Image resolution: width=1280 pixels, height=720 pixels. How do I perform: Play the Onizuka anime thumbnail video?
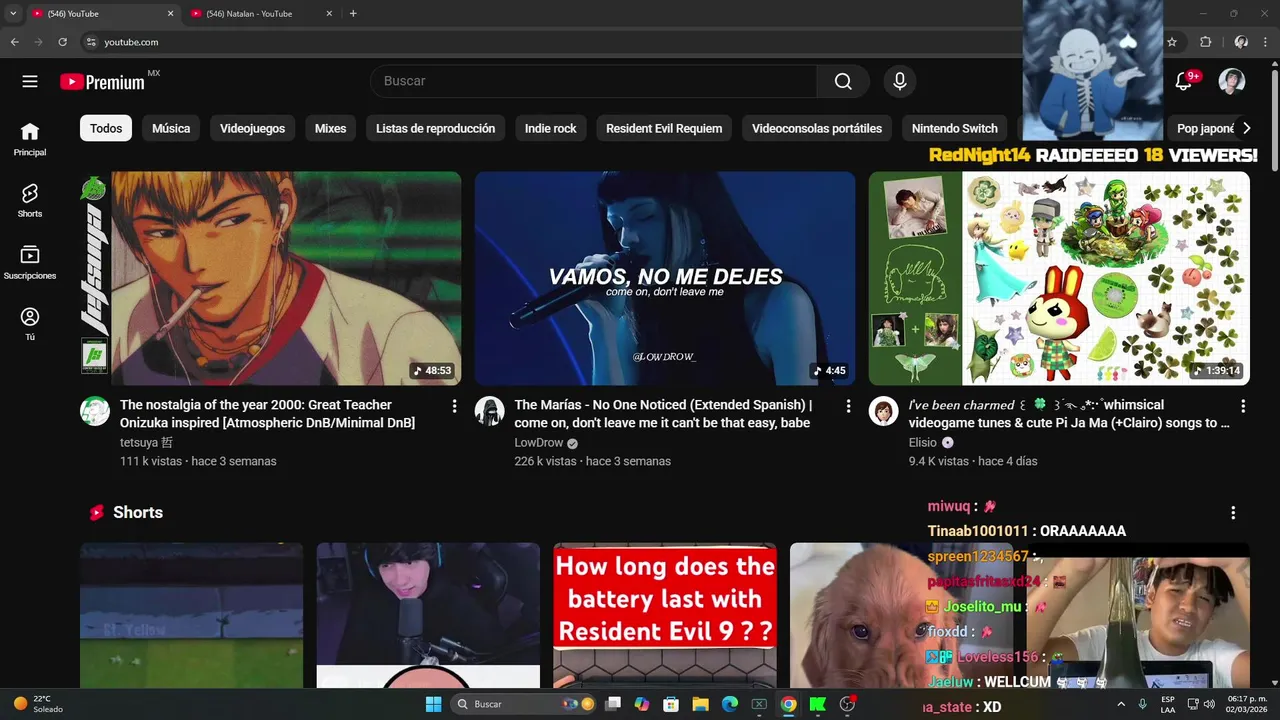click(x=270, y=278)
